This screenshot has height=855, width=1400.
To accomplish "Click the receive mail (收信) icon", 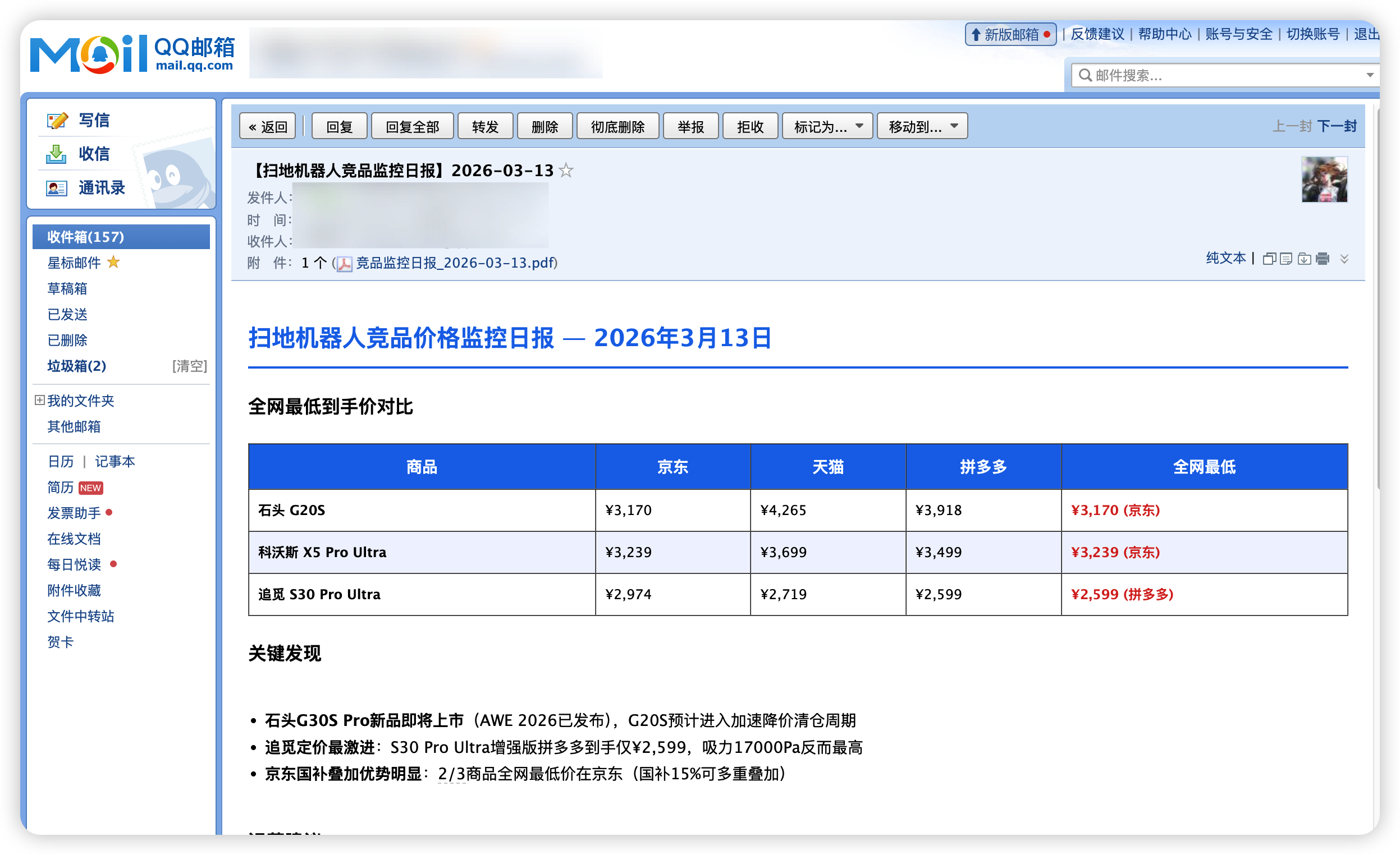I will pyautogui.click(x=56, y=154).
